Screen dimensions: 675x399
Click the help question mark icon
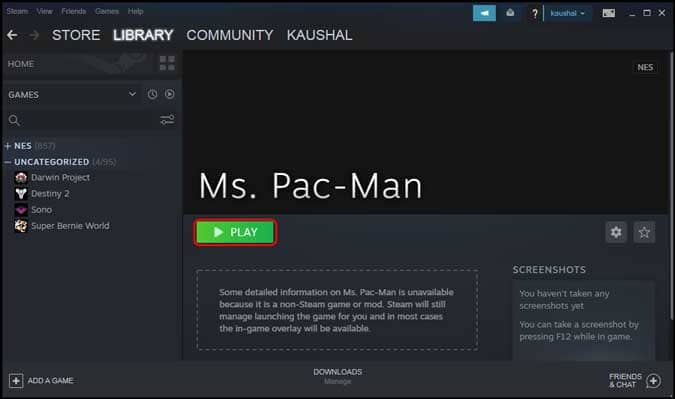click(535, 13)
